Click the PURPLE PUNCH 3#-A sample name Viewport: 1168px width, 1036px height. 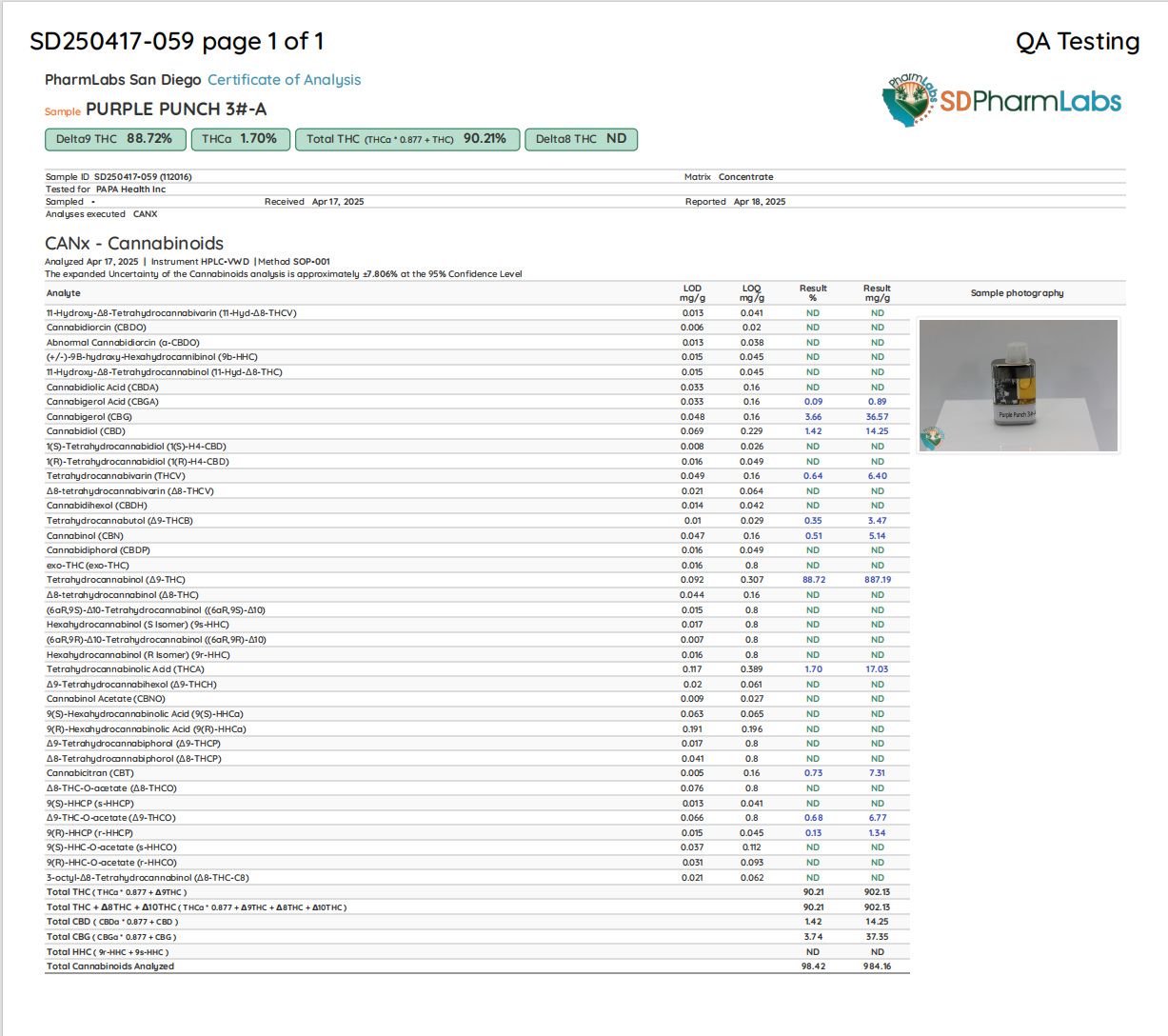(176, 110)
